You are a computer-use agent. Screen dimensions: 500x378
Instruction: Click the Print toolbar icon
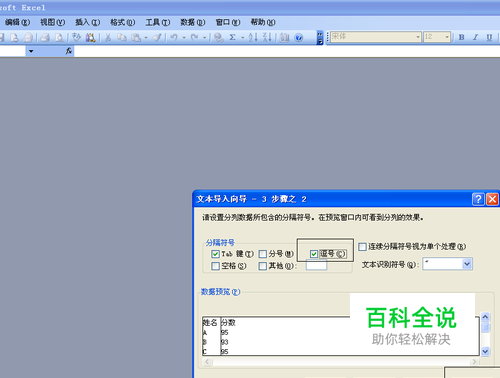[45, 37]
